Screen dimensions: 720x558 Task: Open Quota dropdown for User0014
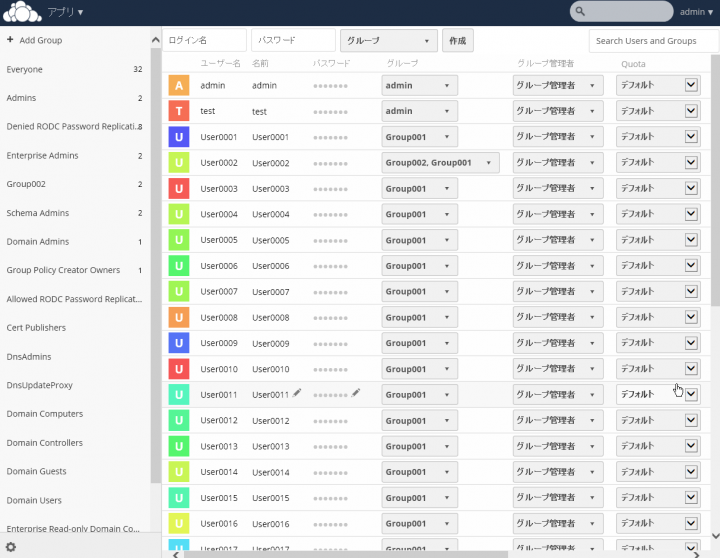[658, 472]
